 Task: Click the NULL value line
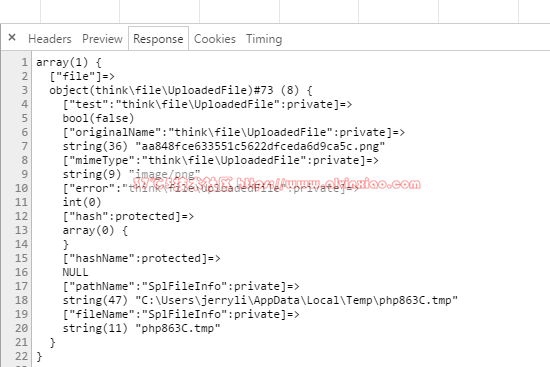click(x=75, y=272)
